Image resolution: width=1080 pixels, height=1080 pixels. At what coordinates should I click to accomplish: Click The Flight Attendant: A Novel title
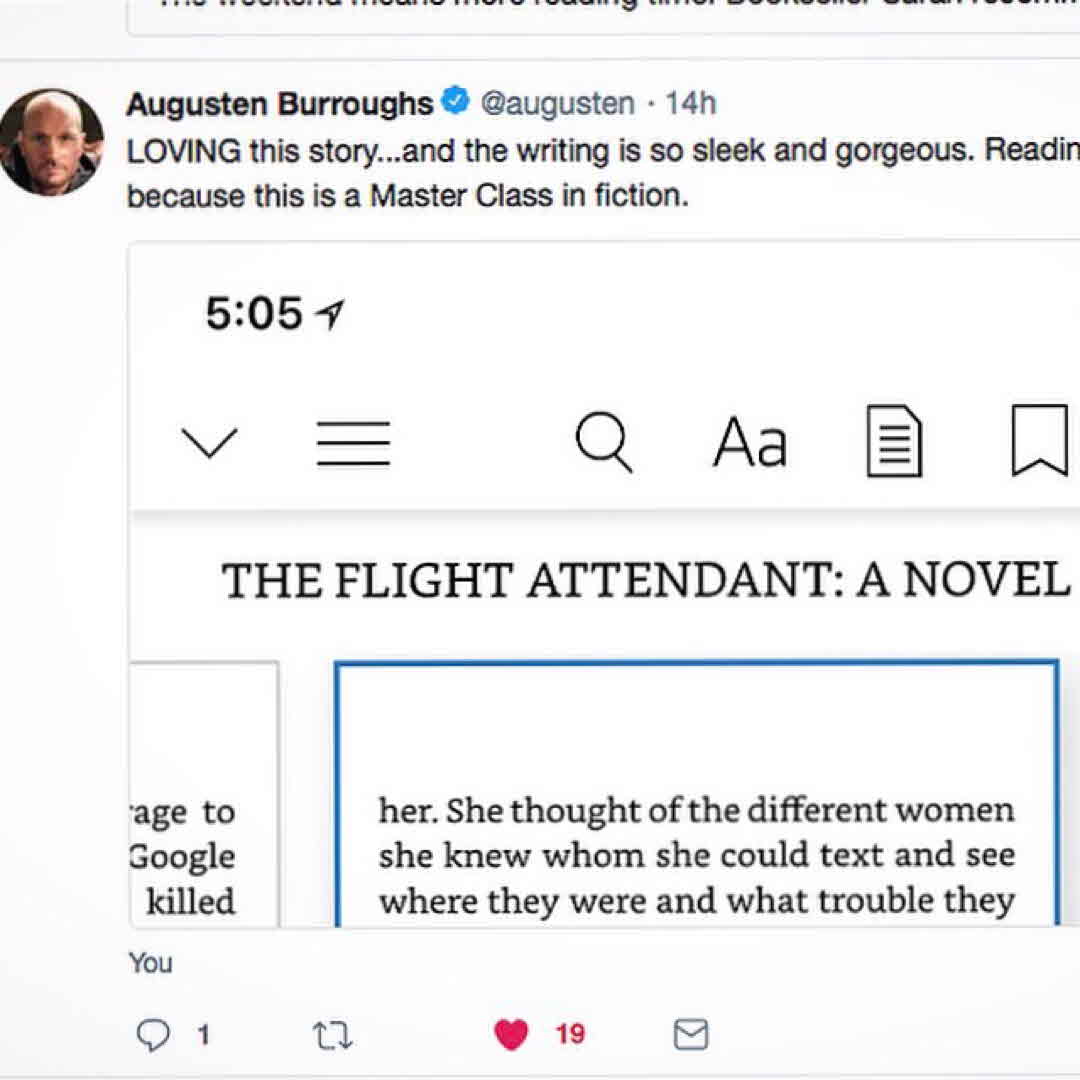pyautogui.click(x=645, y=581)
